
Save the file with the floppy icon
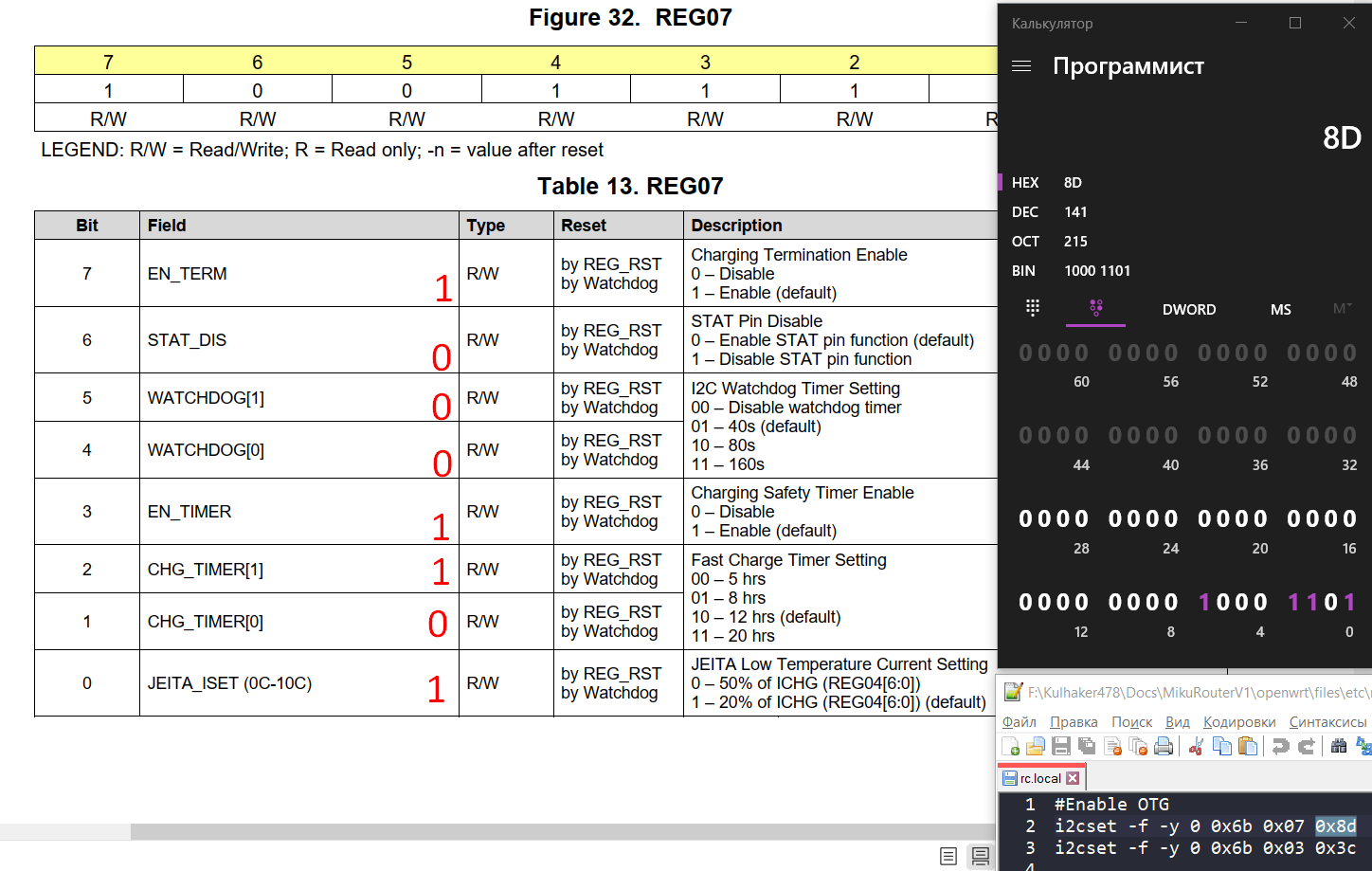click(1061, 747)
